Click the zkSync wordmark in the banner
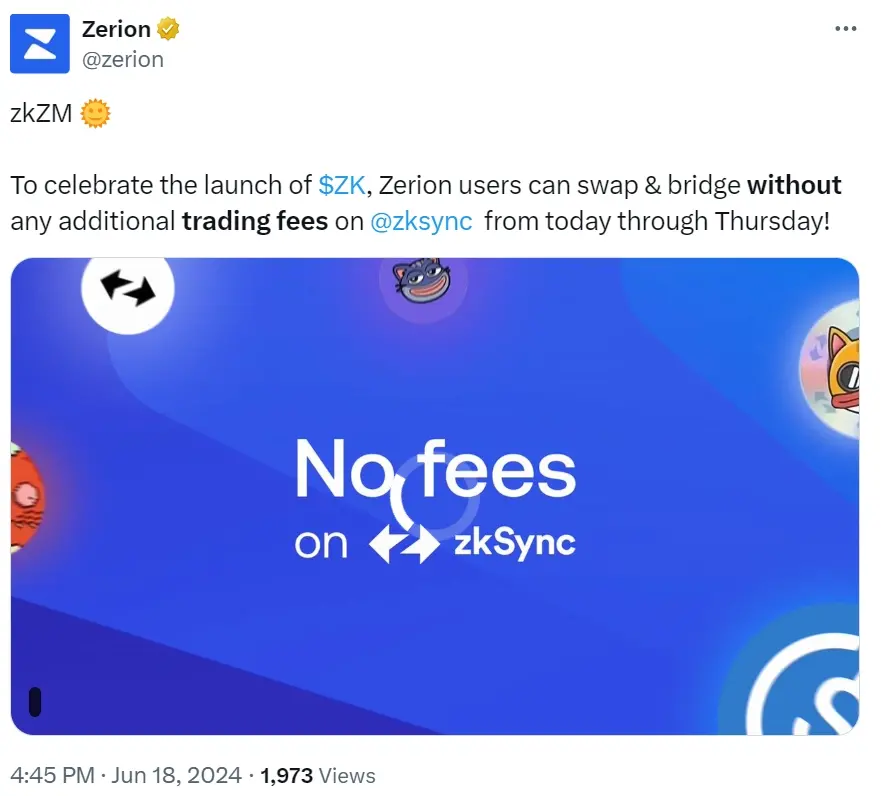The image size is (881, 796). tap(517, 543)
